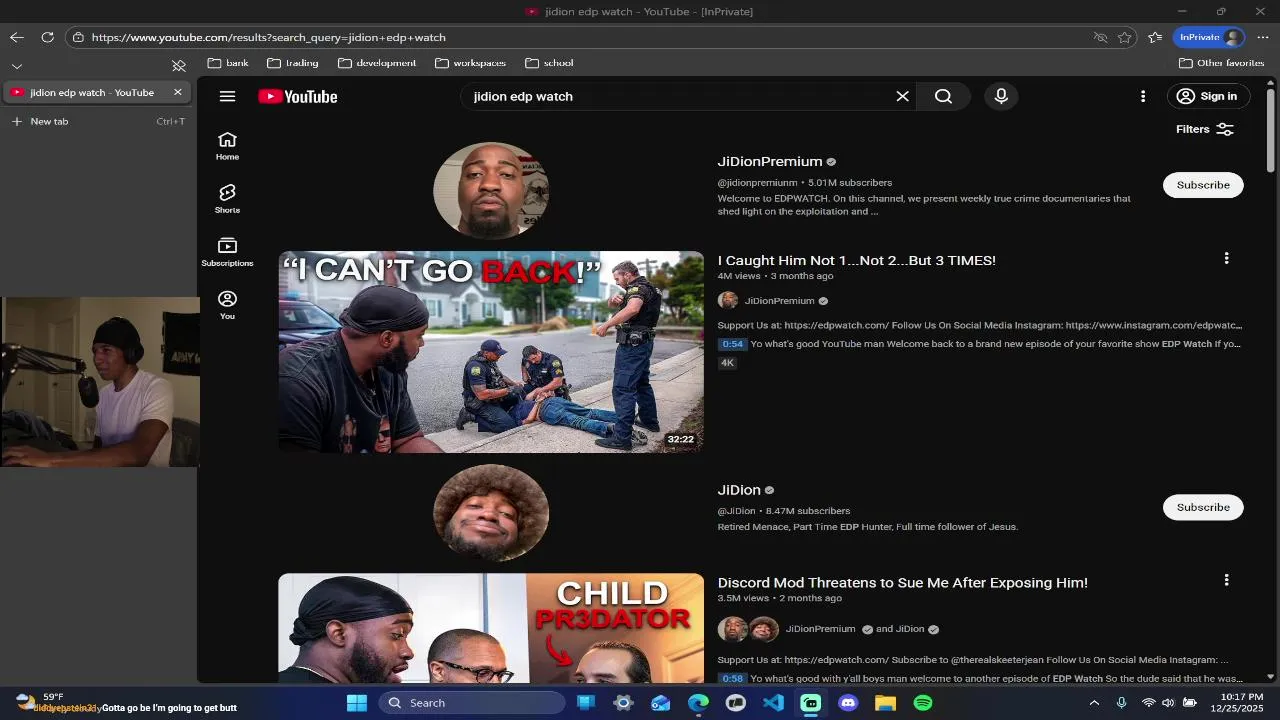Open the development favorites folder

pos(377,63)
